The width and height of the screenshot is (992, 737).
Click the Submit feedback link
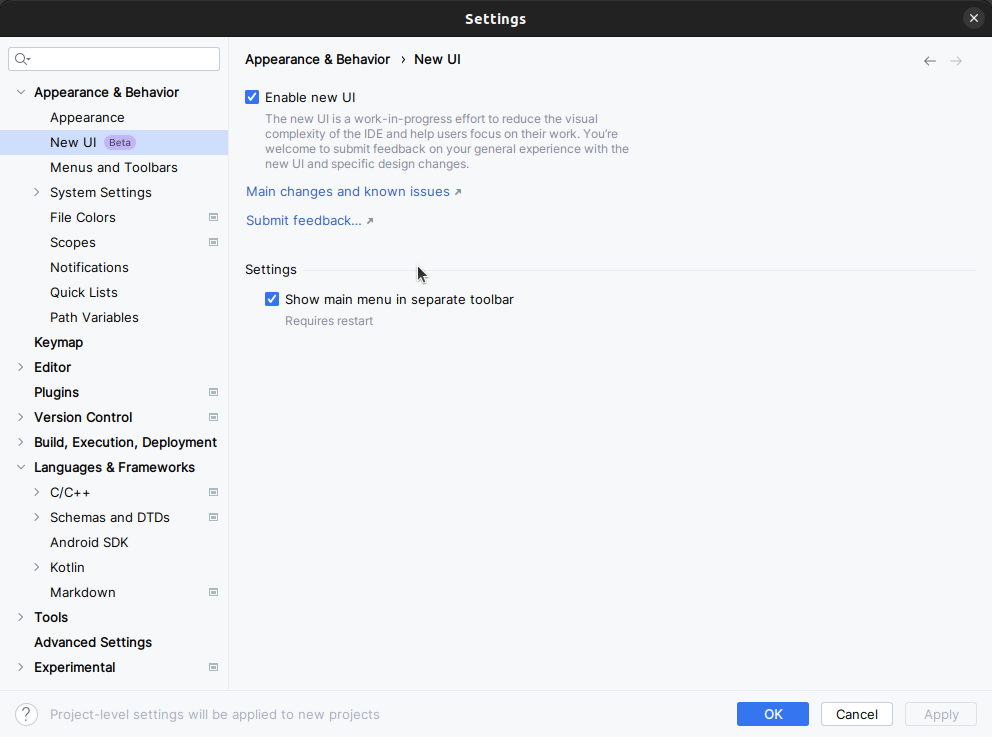click(x=303, y=220)
